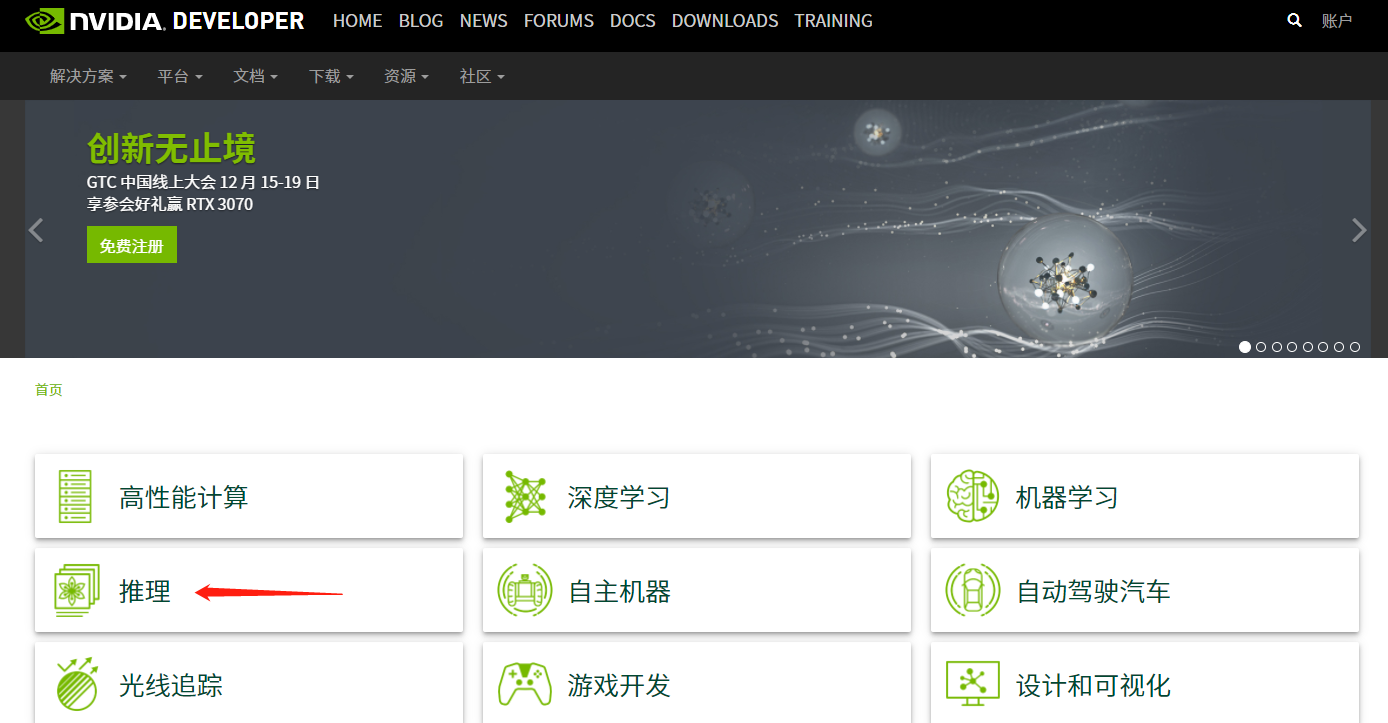
Task: Select the fourth carousel dot
Action: coord(1292,347)
